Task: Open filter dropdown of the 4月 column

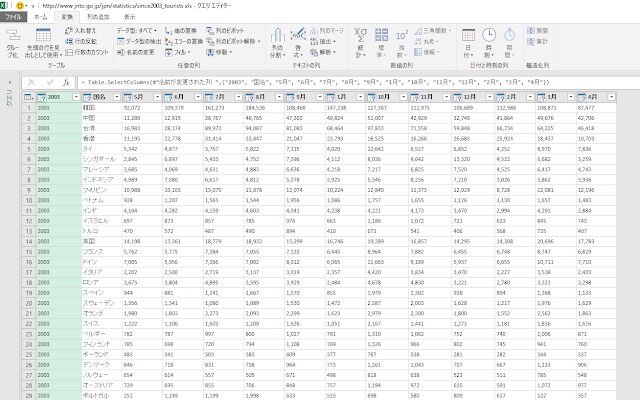Action: [611, 97]
